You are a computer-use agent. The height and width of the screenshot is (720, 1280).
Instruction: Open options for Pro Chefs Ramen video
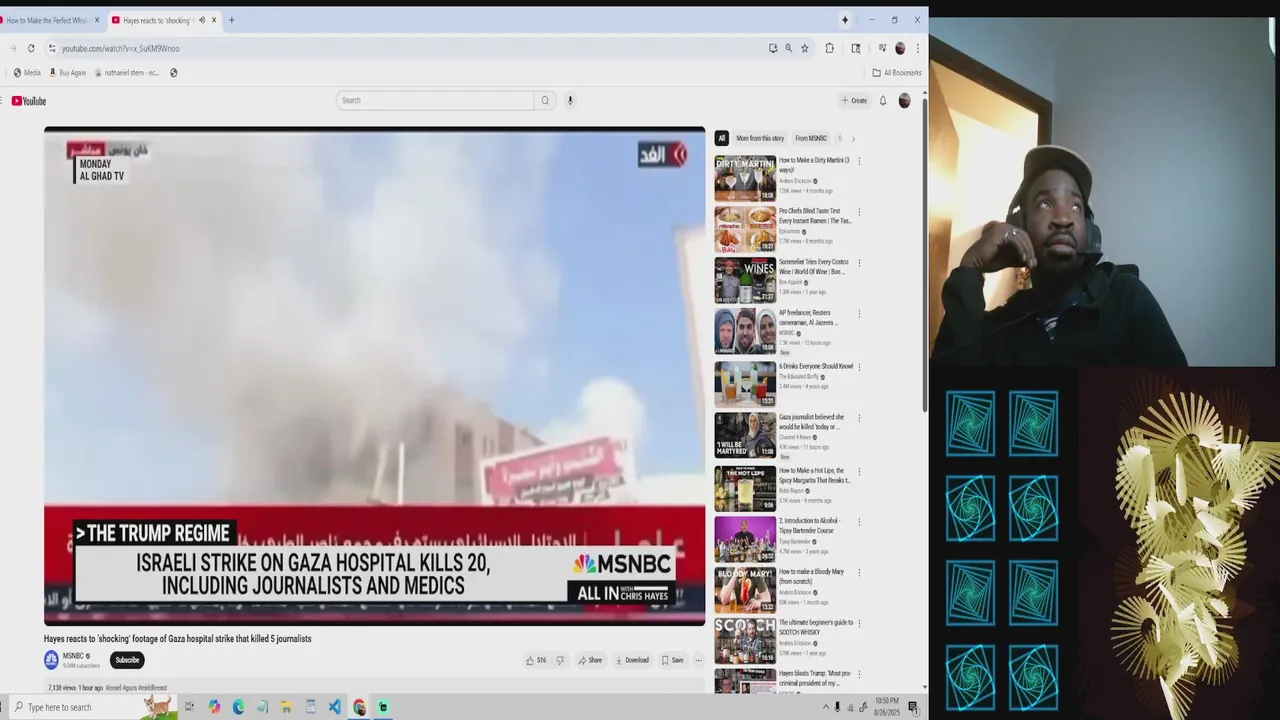pos(859,212)
